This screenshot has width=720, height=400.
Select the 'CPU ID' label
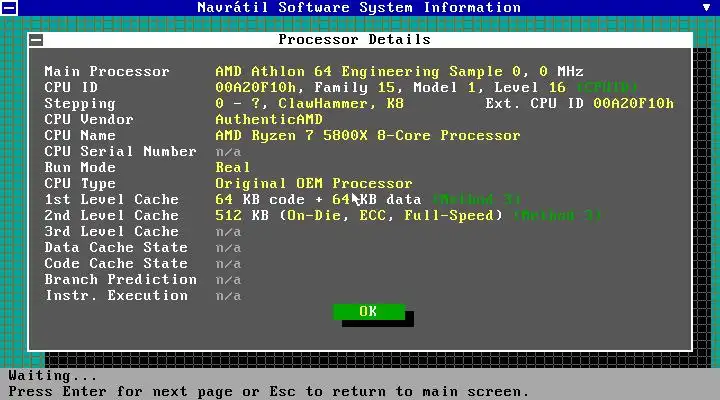point(71,87)
